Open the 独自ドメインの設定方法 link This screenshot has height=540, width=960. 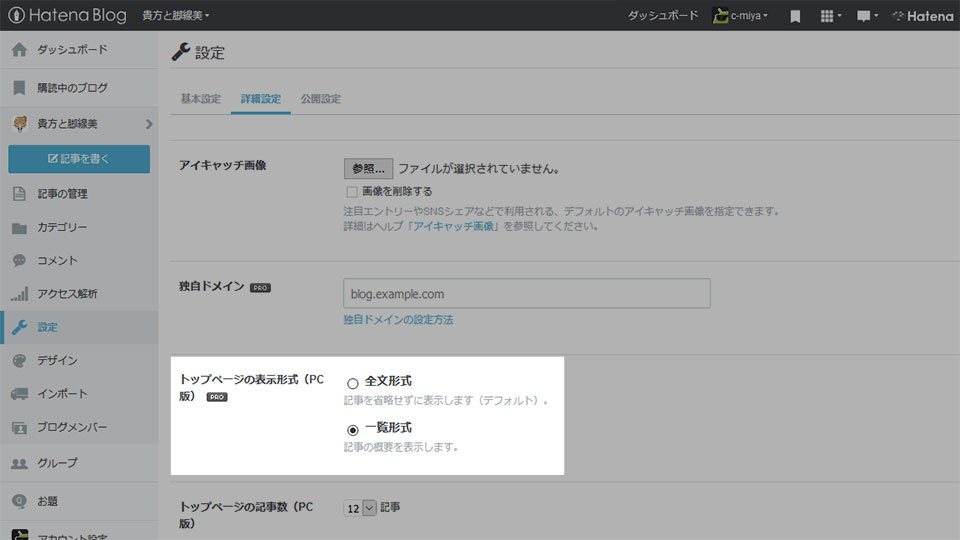398,320
